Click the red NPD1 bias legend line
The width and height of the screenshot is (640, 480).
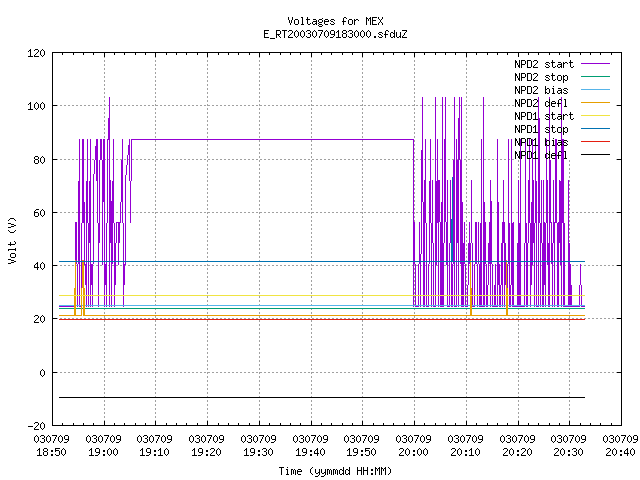595,142
